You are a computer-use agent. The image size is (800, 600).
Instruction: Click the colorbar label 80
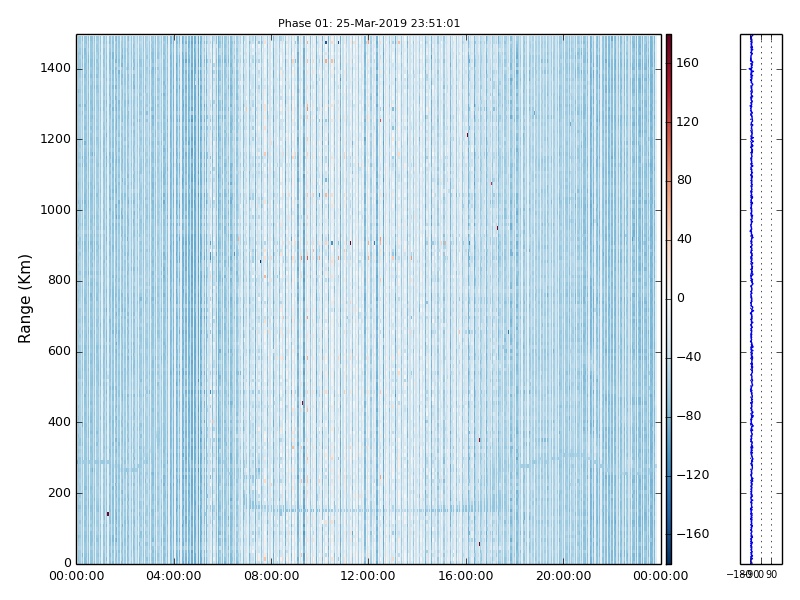pyautogui.click(x=684, y=180)
